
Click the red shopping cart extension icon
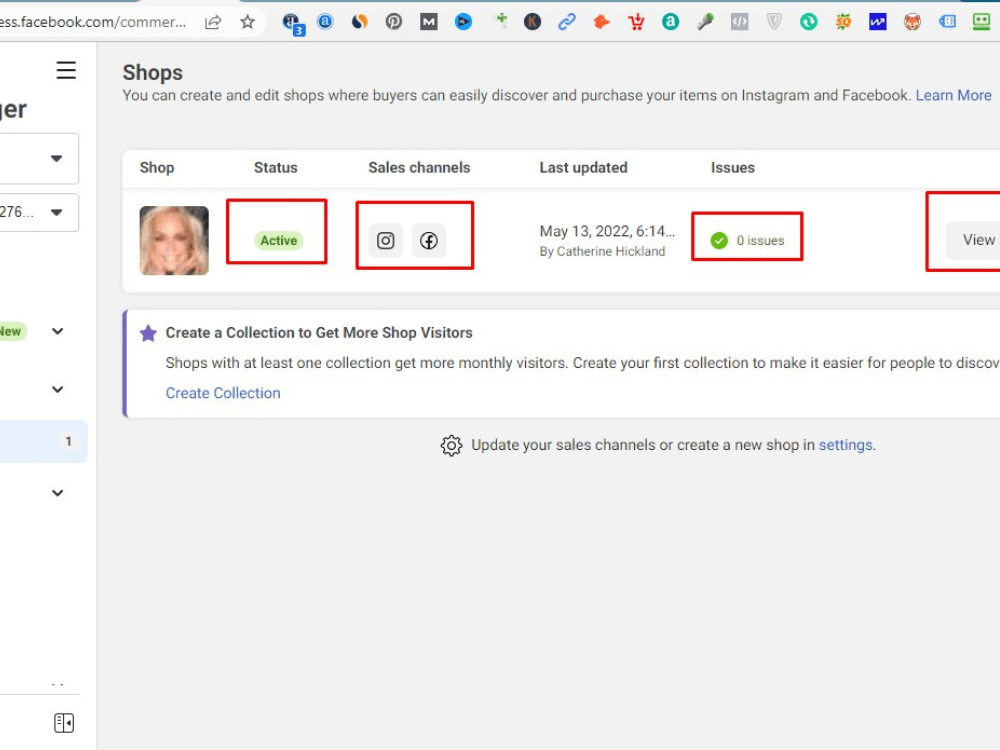tap(636, 22)
